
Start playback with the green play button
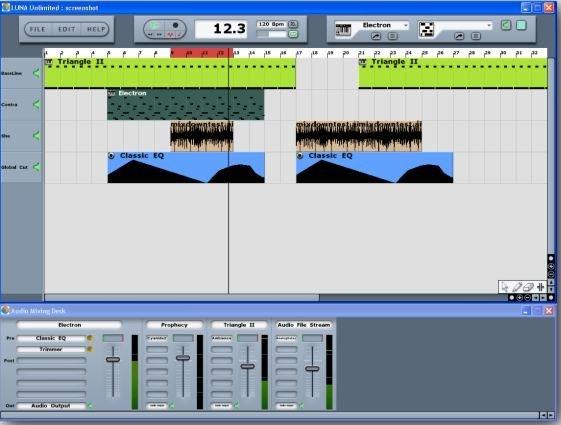tap(153, 25)
